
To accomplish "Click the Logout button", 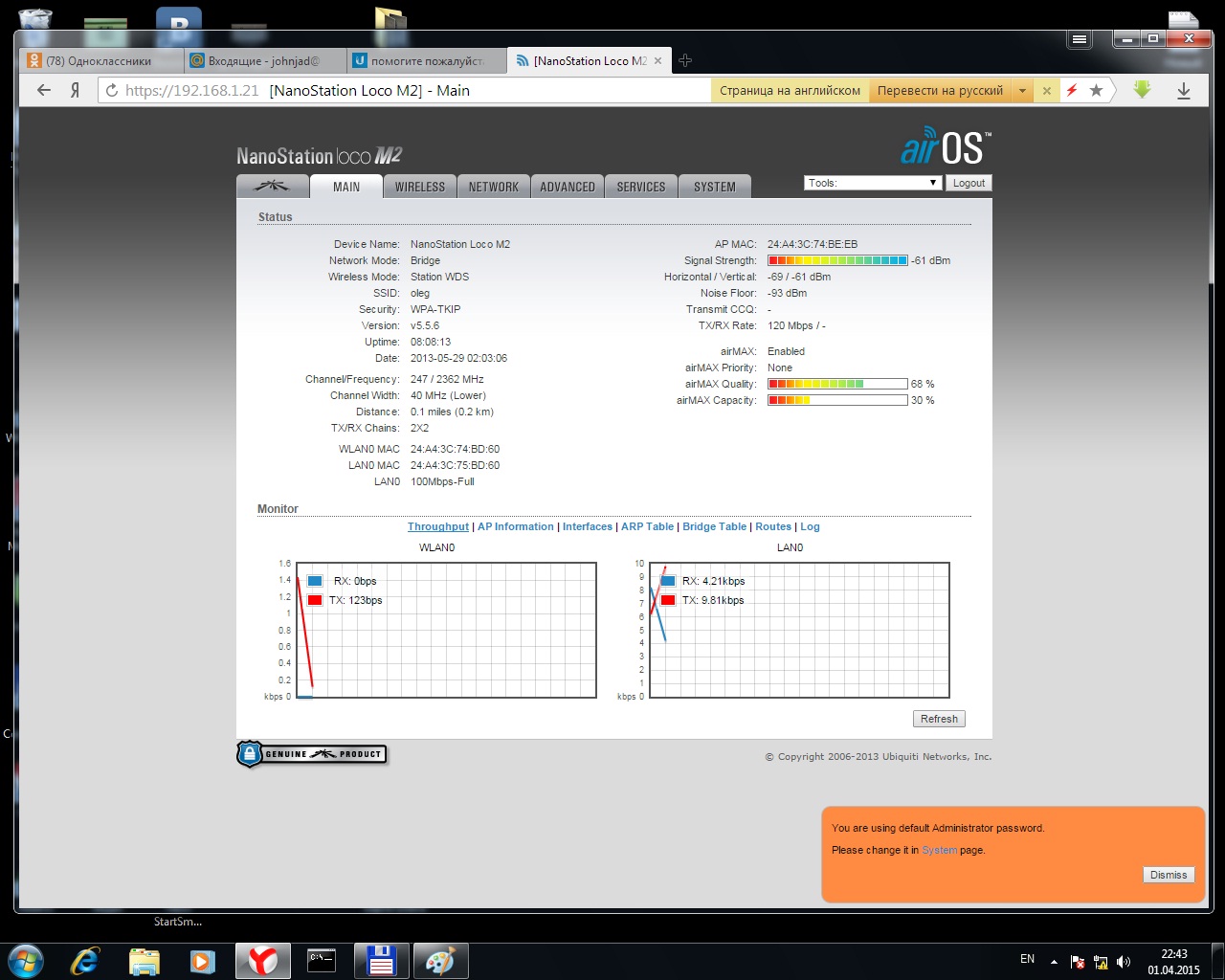I will (969, 183).
